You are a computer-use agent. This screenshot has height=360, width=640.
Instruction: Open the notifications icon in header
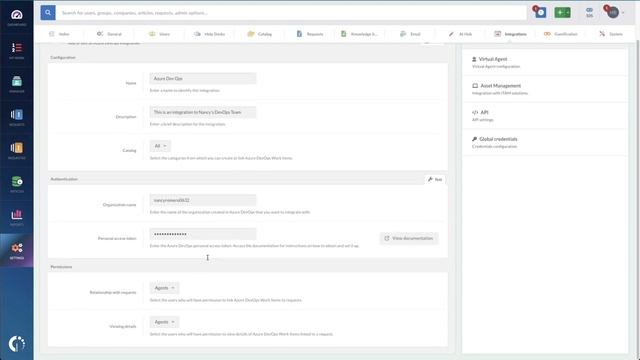pos(540,12)
